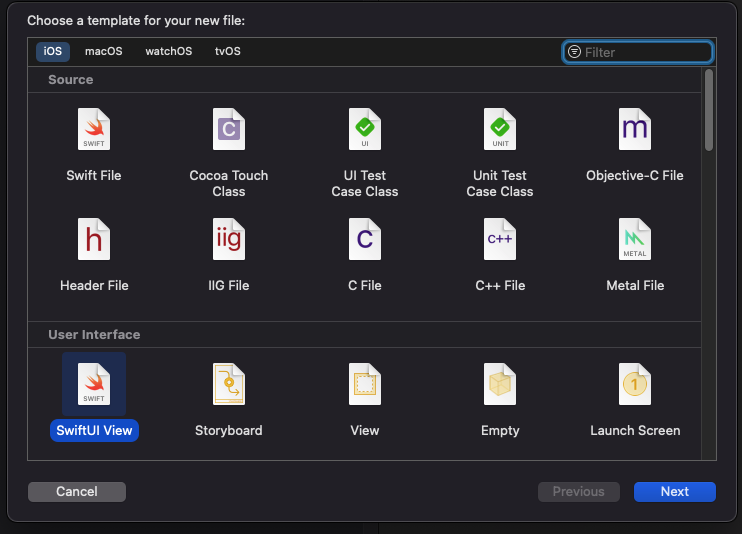Click the 'Swift File' label text
This screenshot has height=534, width=742.
tap(94, 176)
